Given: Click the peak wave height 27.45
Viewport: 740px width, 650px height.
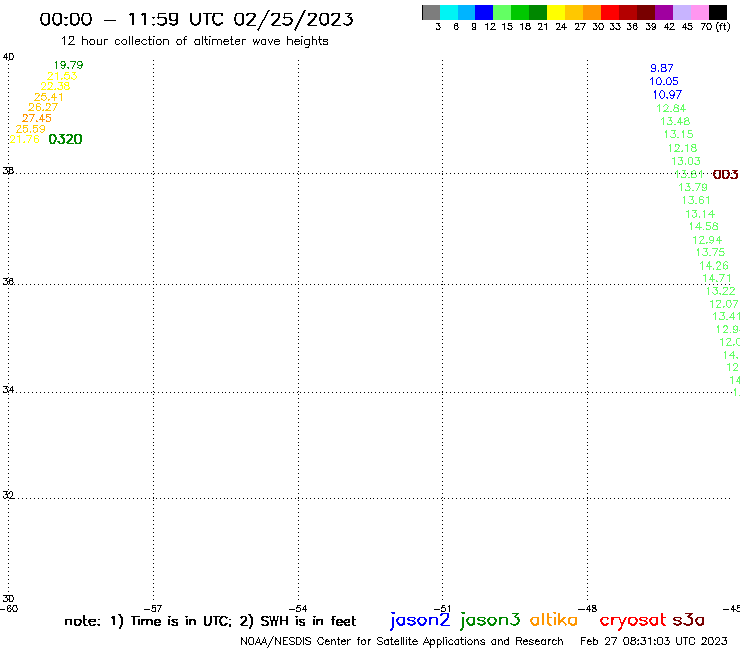Looking at the screenshot, I should (x=37, y=118).
